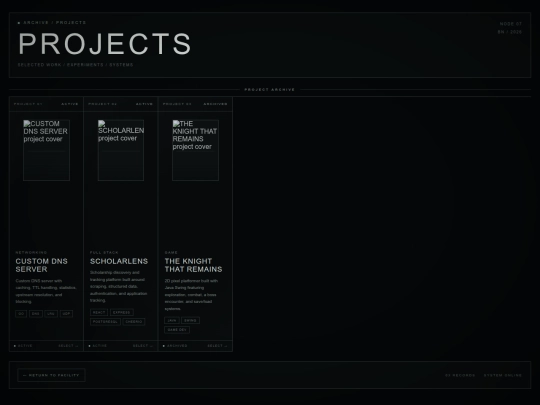This screenshot has height=405, width=540.
Task: Click The Knight That Remains title
Action: pos(193,265)
